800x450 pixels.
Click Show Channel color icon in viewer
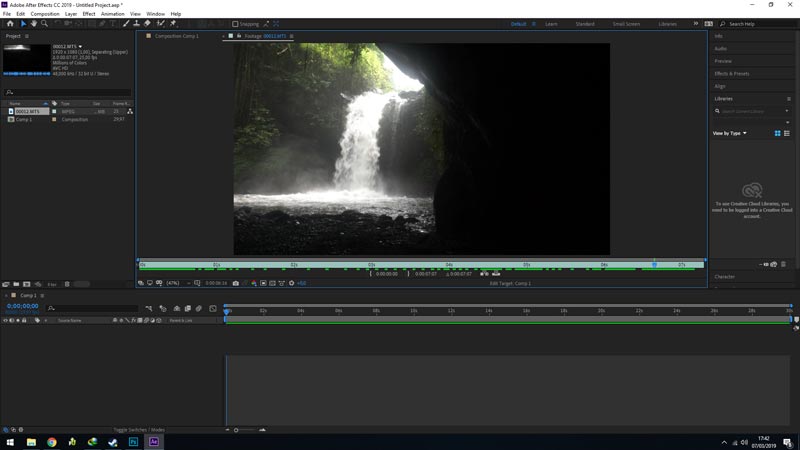pos(254,283)
